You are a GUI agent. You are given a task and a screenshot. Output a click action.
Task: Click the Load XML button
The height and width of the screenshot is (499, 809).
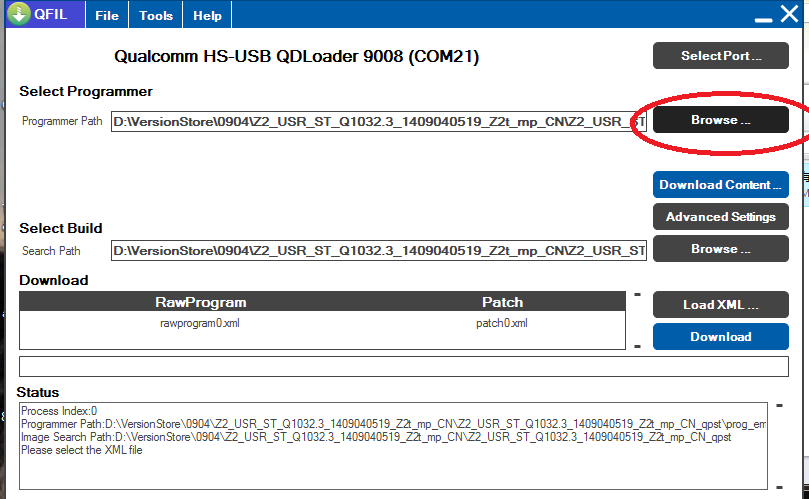(720, 305)
